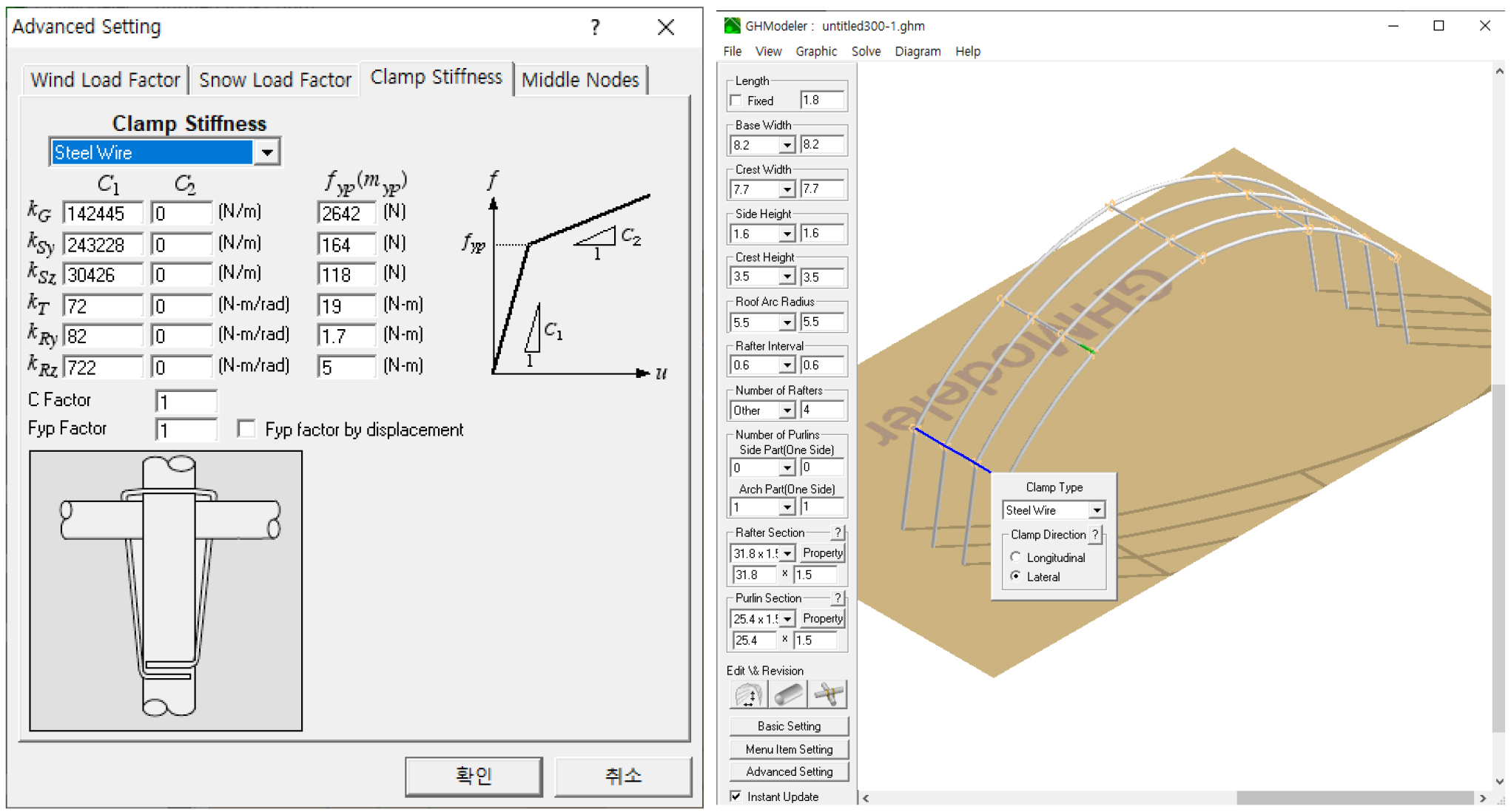Click the clamp joint edit icon
This screenshot has width=1511, height=812.
828,695
